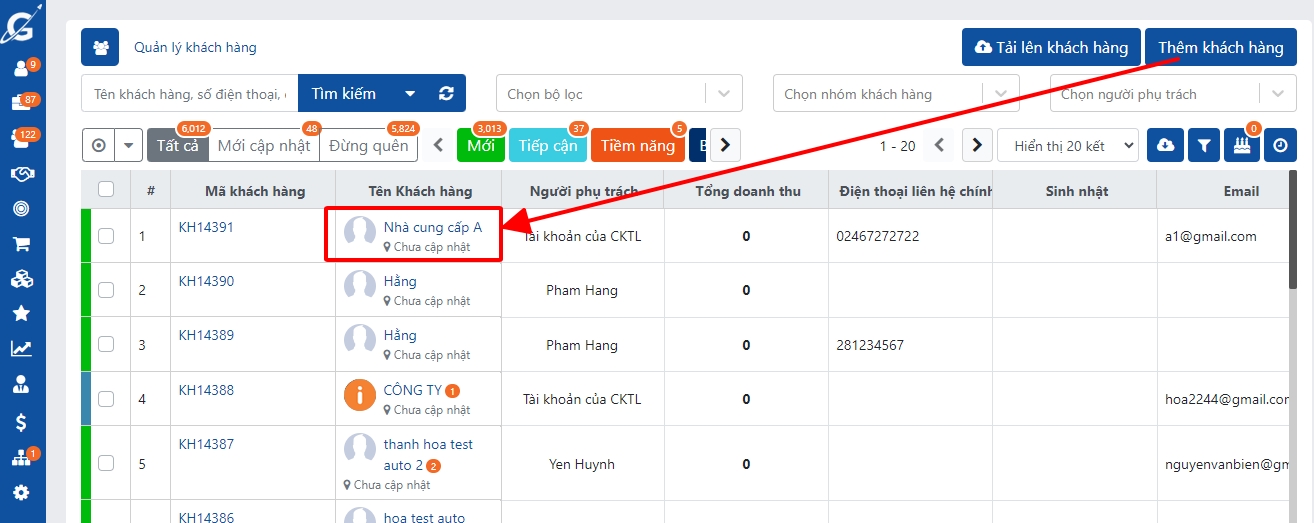Screen dimensions: 1314x523
Task: Click the Thêm khách hàng button
Action: (x=1220, y=48)
